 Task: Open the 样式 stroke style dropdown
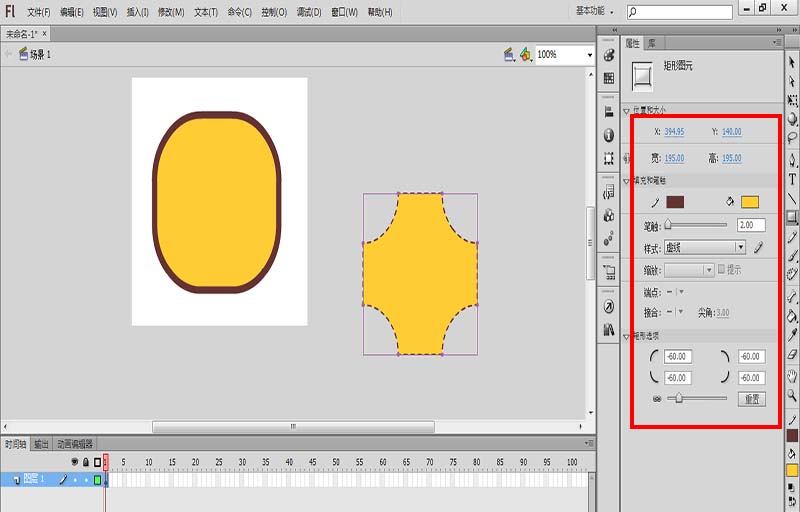[705, 247]
